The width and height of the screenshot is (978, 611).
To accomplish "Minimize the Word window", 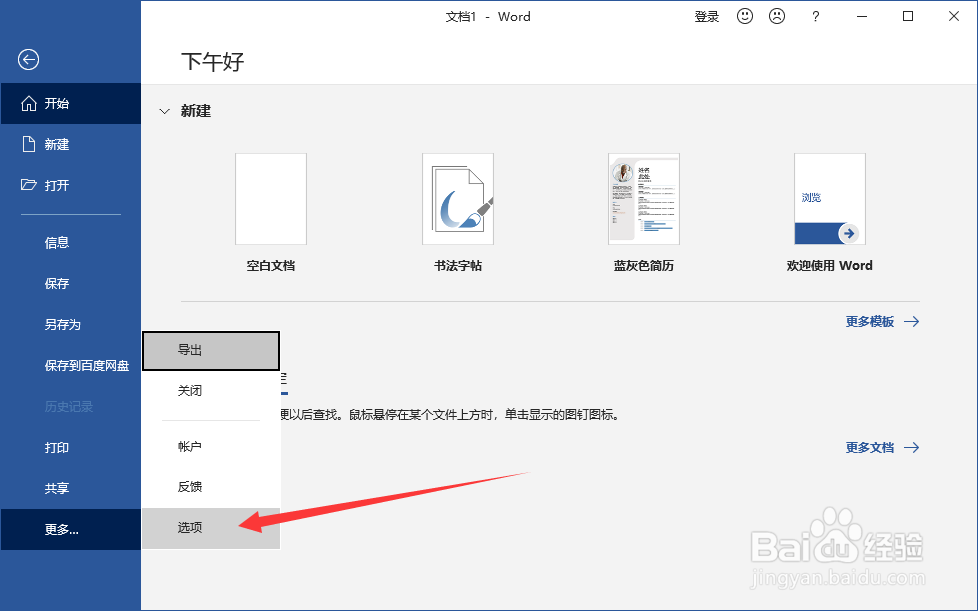I will 862,17.
